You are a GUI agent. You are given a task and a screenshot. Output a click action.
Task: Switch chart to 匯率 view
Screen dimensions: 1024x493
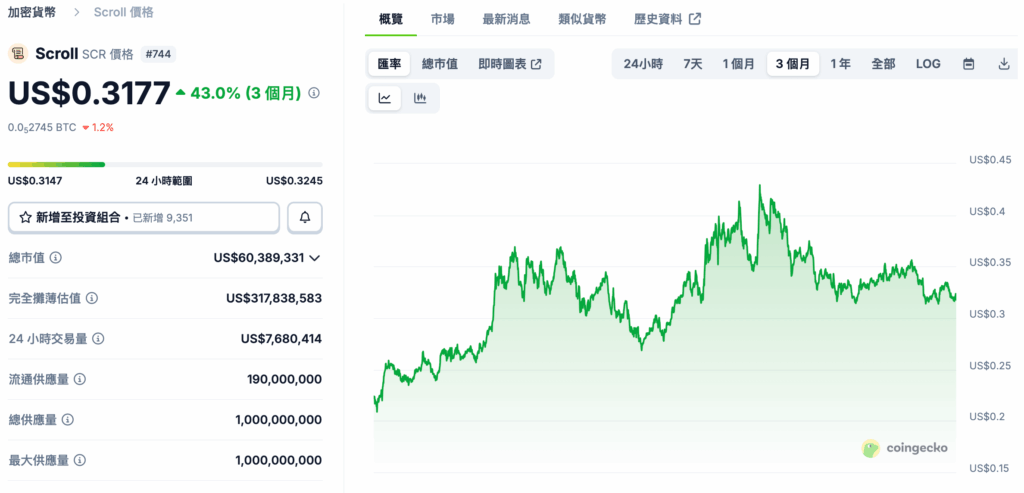coord(389,64)
